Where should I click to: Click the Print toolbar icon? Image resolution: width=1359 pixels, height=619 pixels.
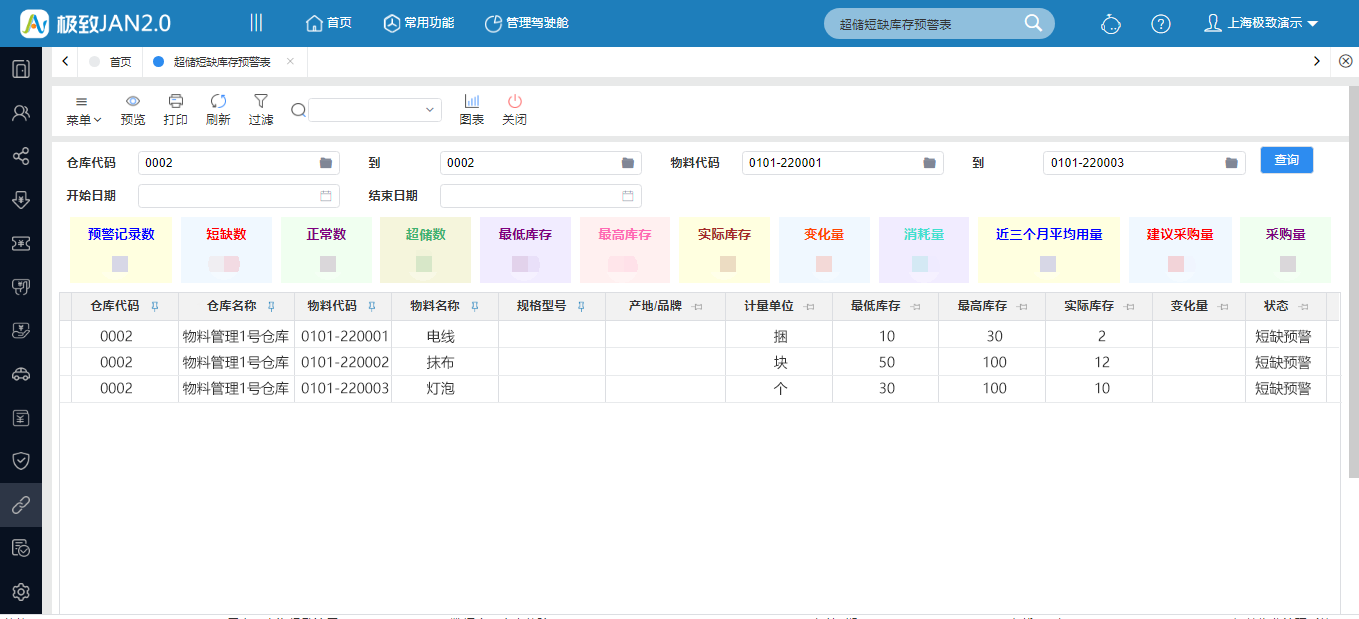click(x=176, y=101)
